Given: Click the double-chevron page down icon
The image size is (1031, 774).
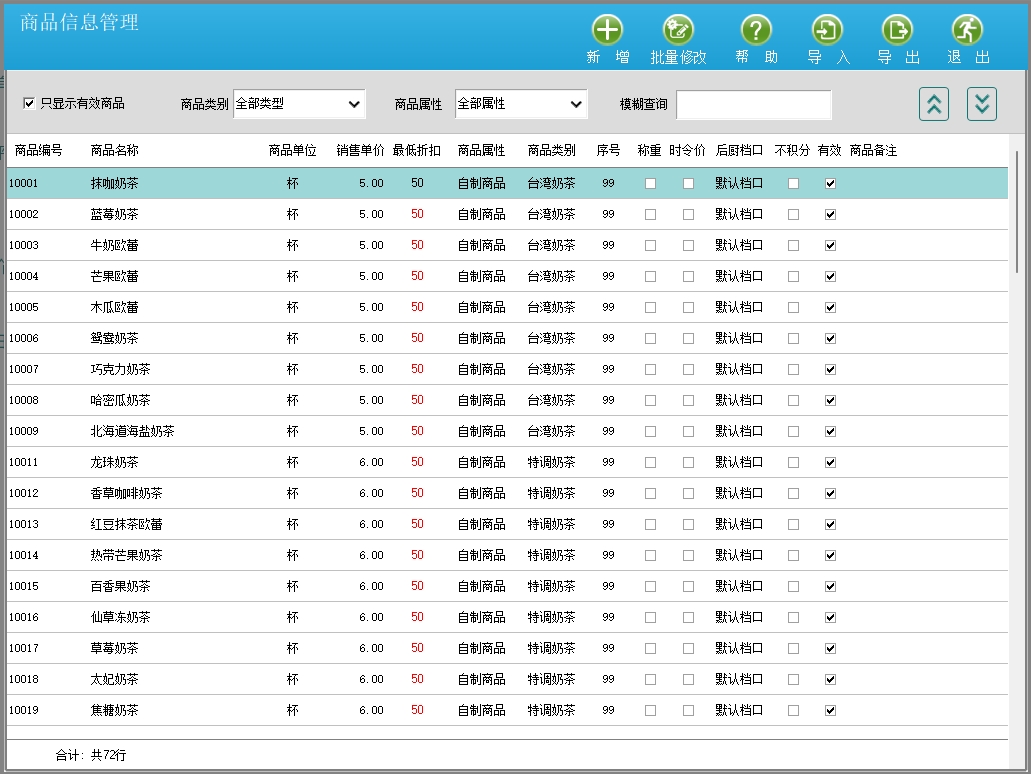Looking at the screenshot, I should pos(981,104).
